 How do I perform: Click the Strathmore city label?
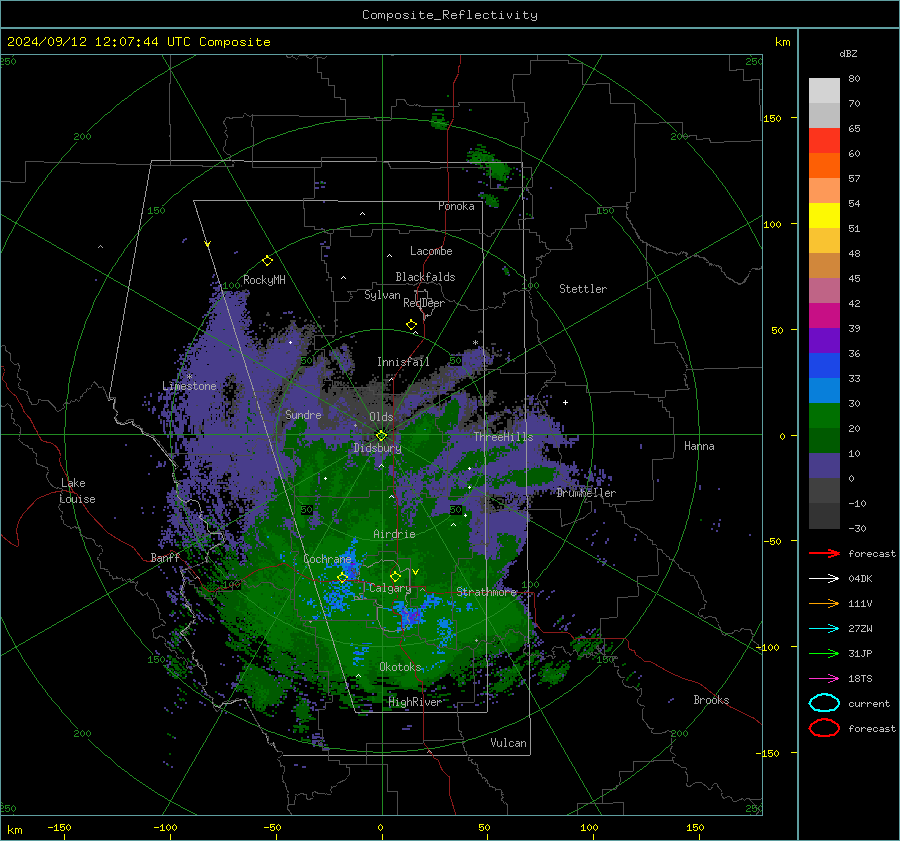pyautogui.click(x=487, y=592)
